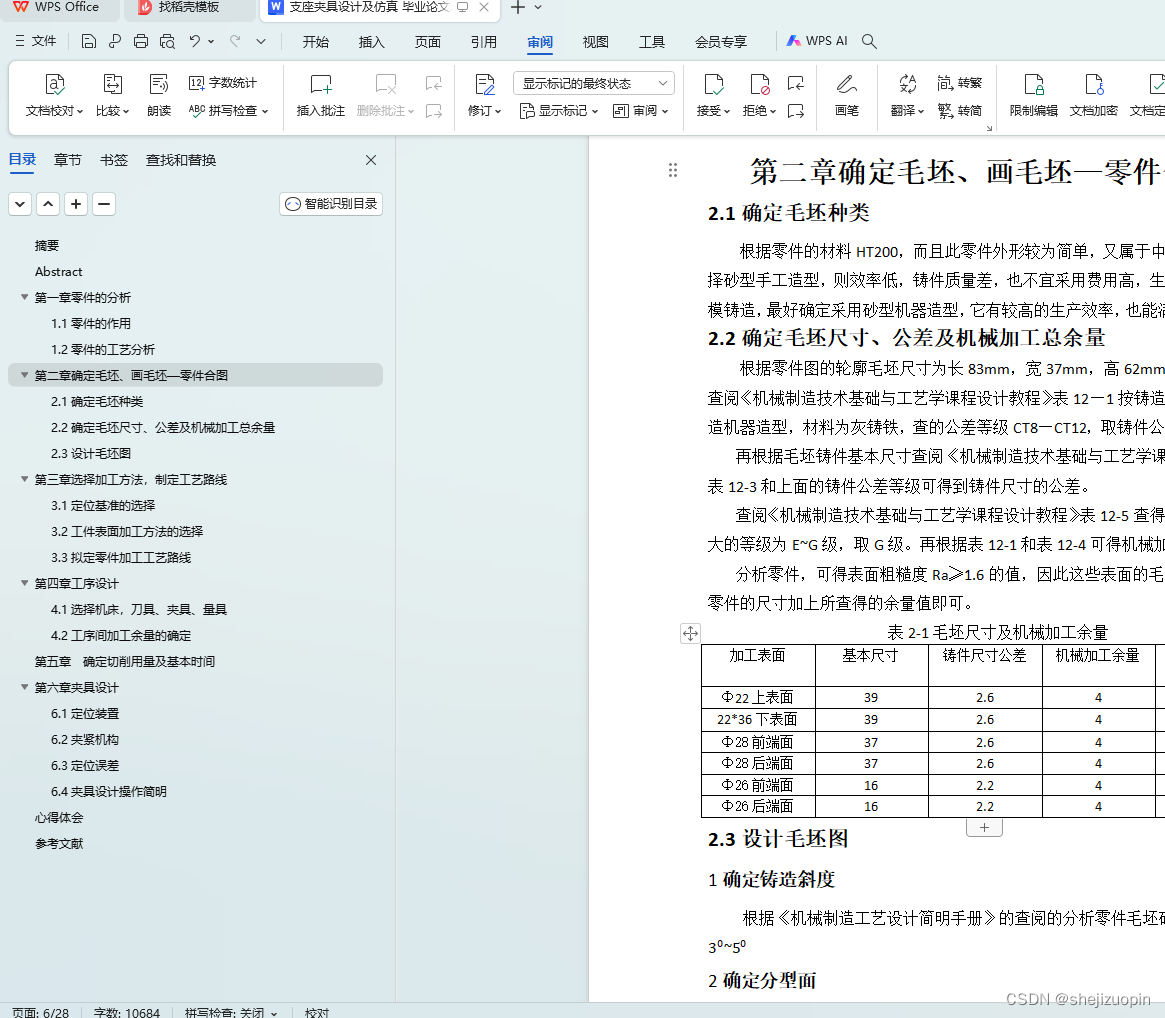The height and width of the screenshot is (1018, 1165).
Task: Collapse 第四章工序设计 tree node
Action: click(x=25, y=583)
